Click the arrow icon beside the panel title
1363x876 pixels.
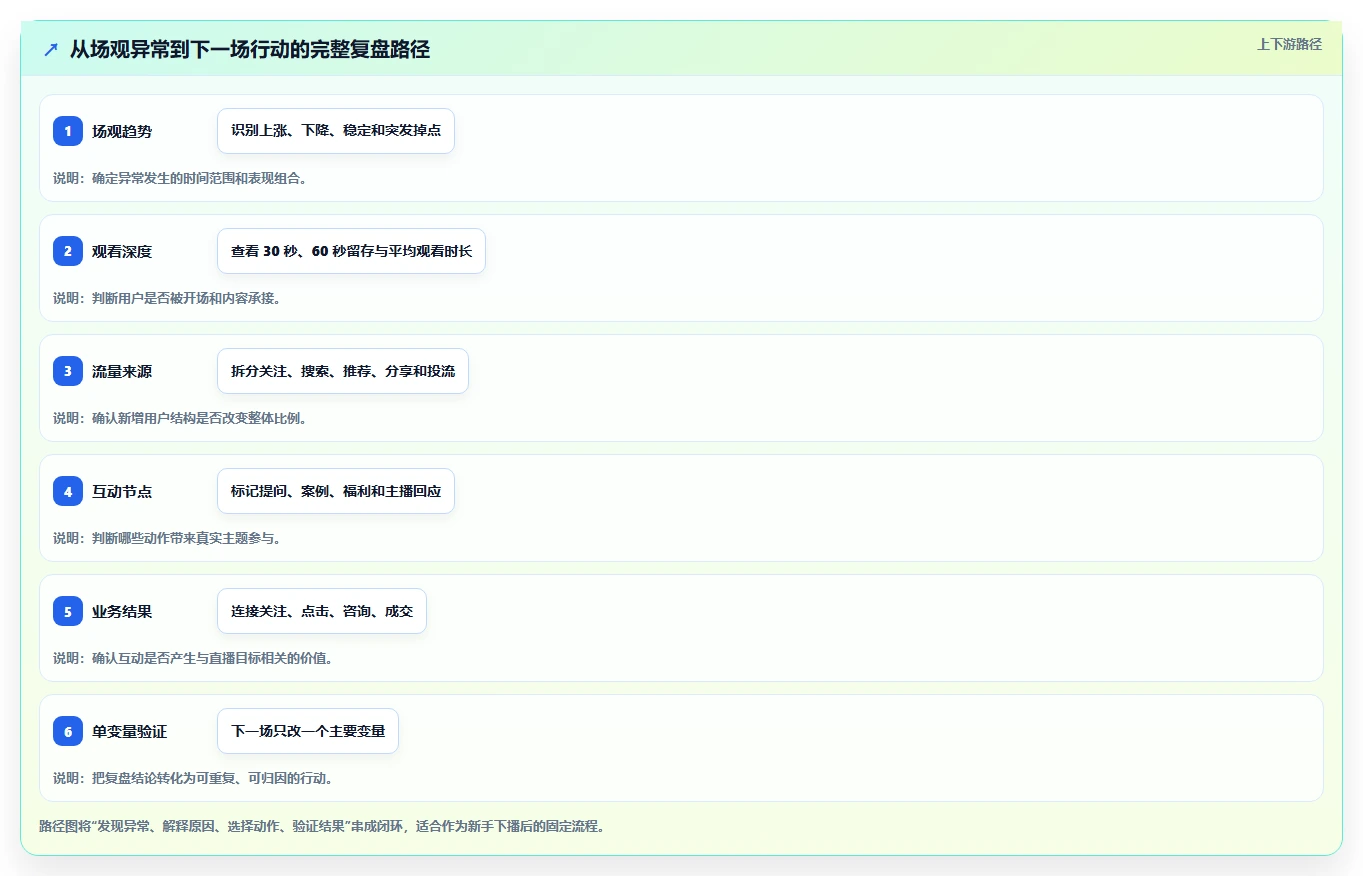[51, 50]
